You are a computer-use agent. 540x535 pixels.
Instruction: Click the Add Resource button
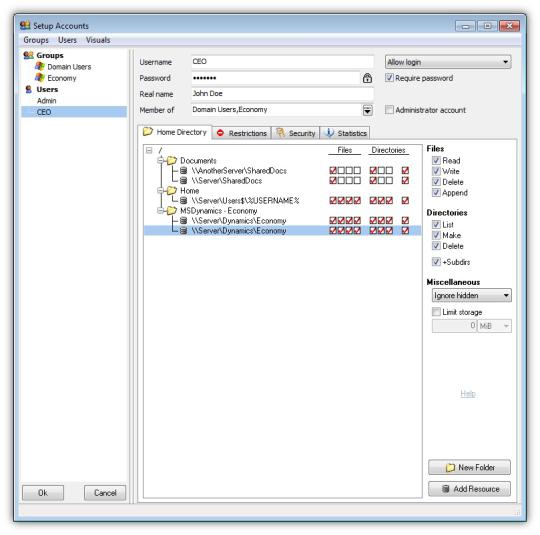(x=469, y=489)
